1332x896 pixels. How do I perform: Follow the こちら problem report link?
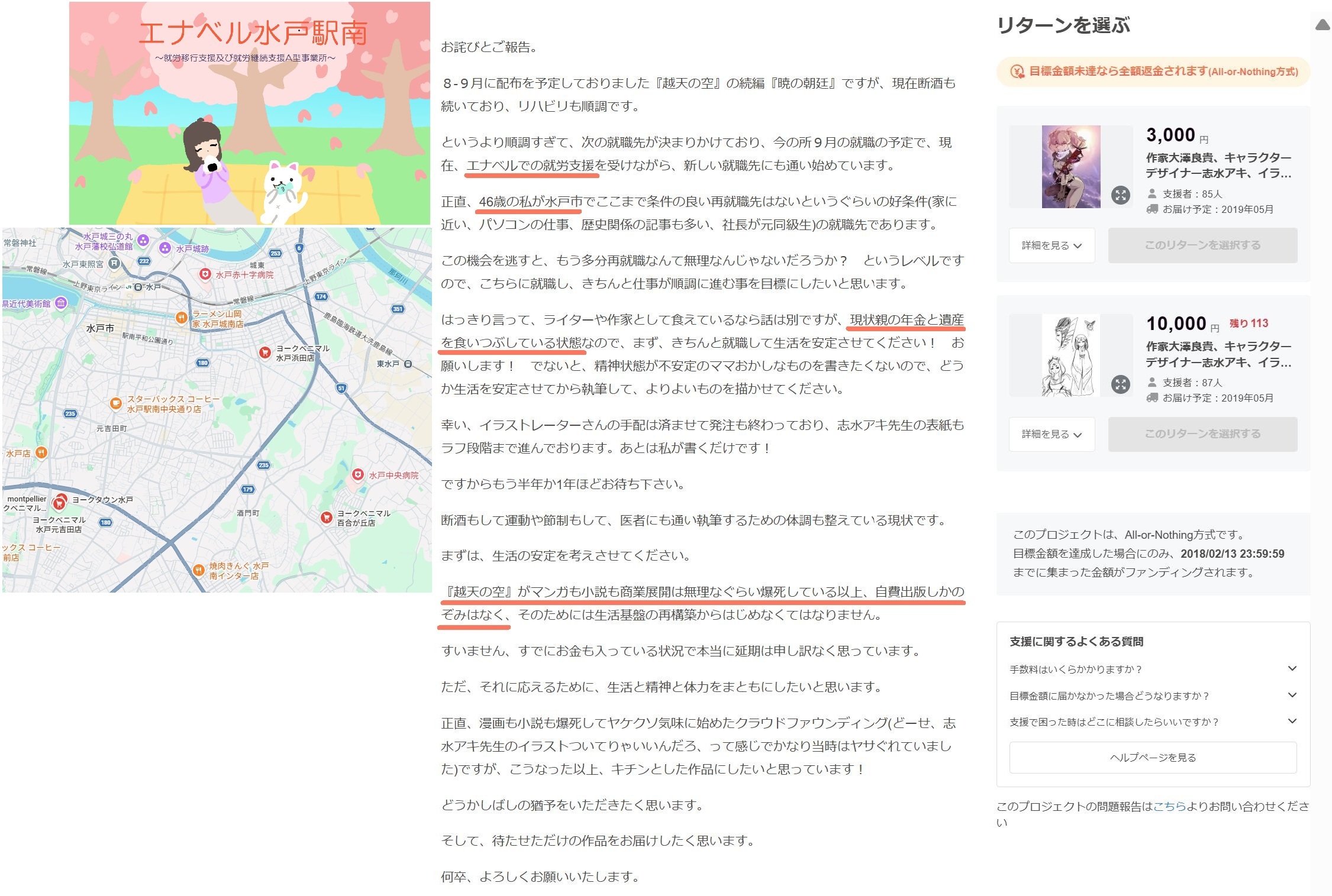[1169, 806]
